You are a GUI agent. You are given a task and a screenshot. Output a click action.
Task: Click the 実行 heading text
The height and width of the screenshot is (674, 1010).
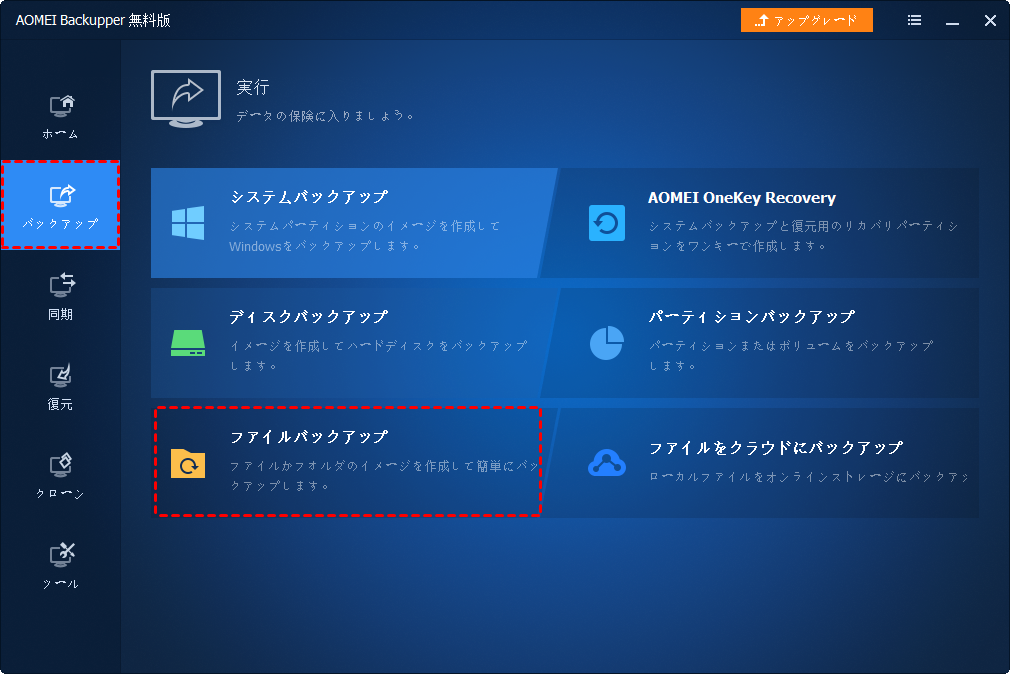252,87
